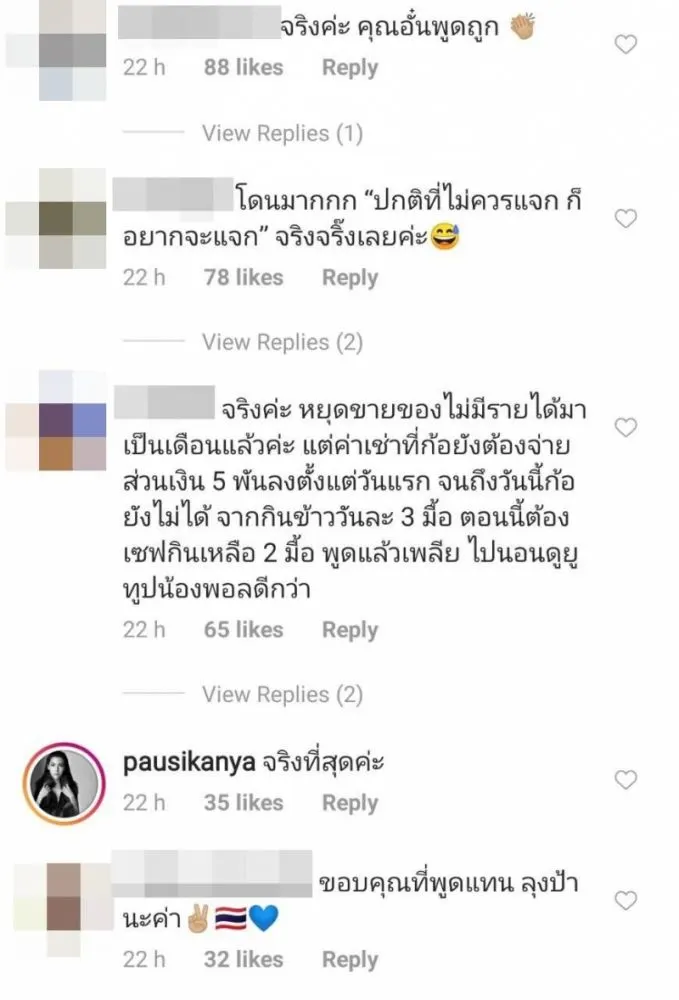This screenshot has height=1000, width=679.
Task: Expand View Replies (2) under 65 likes comment
Action: click(282, 694)
